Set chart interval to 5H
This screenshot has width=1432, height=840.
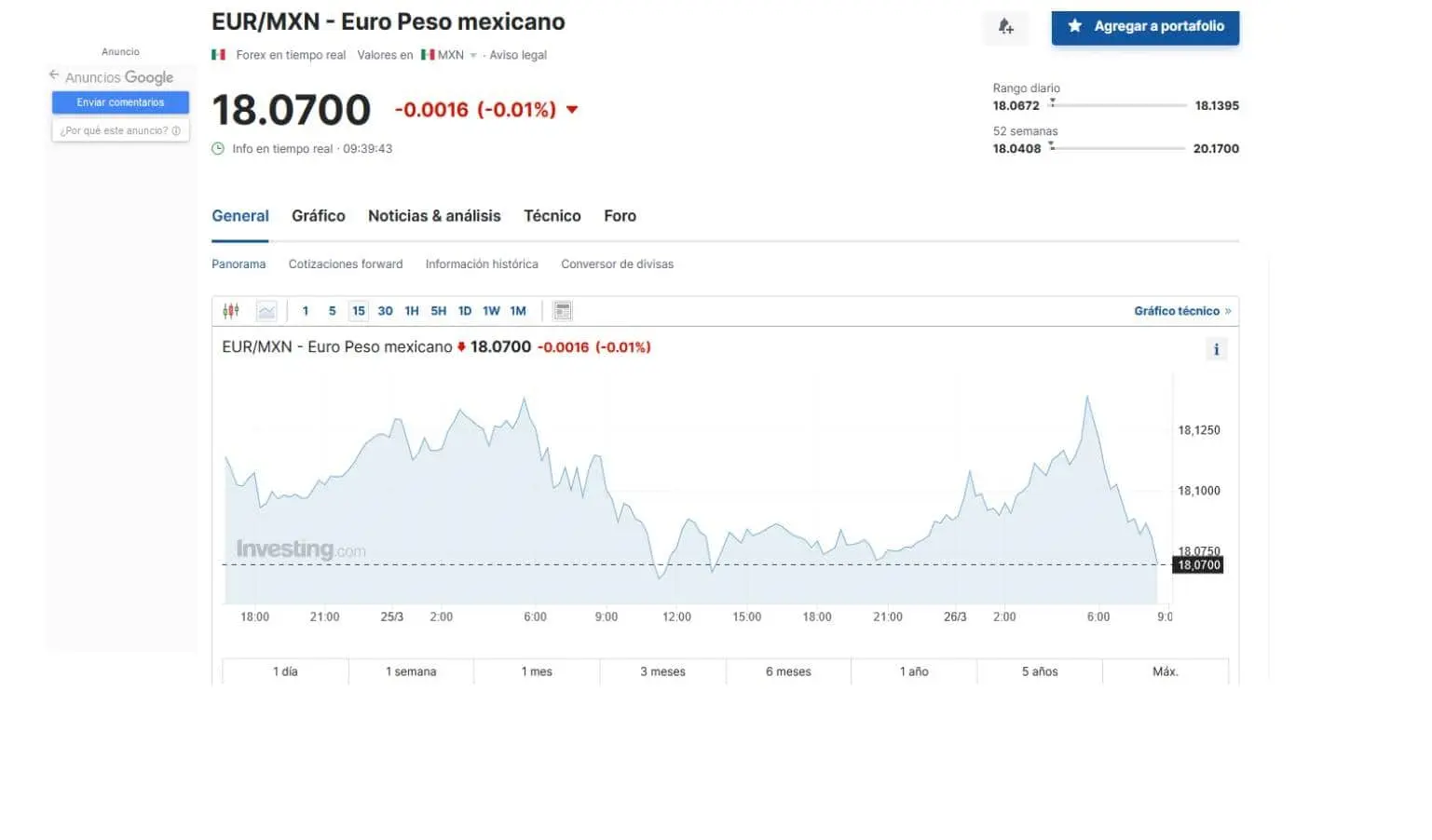tap(438, 311)
